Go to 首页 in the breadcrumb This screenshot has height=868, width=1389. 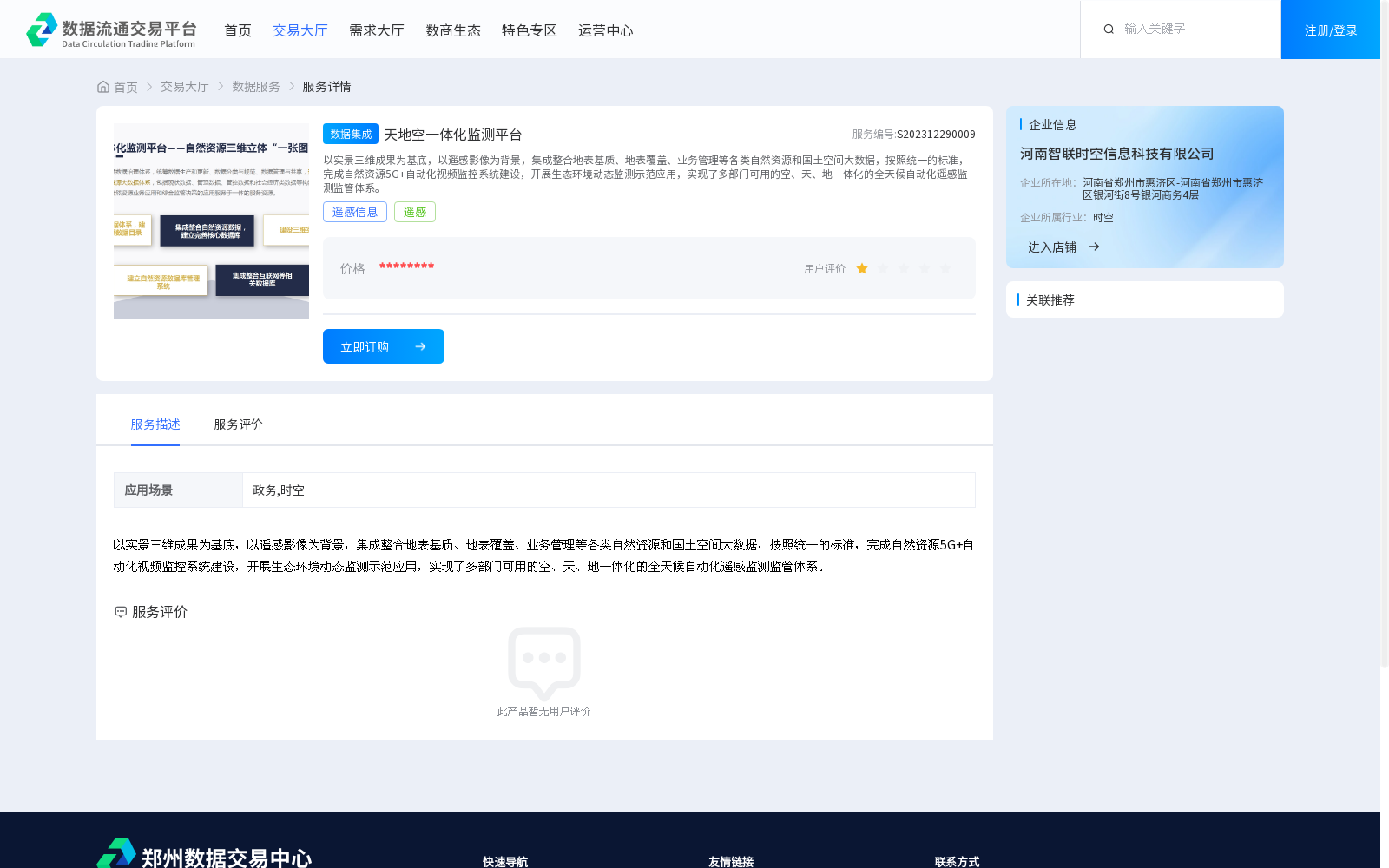[x=126, y=87]
